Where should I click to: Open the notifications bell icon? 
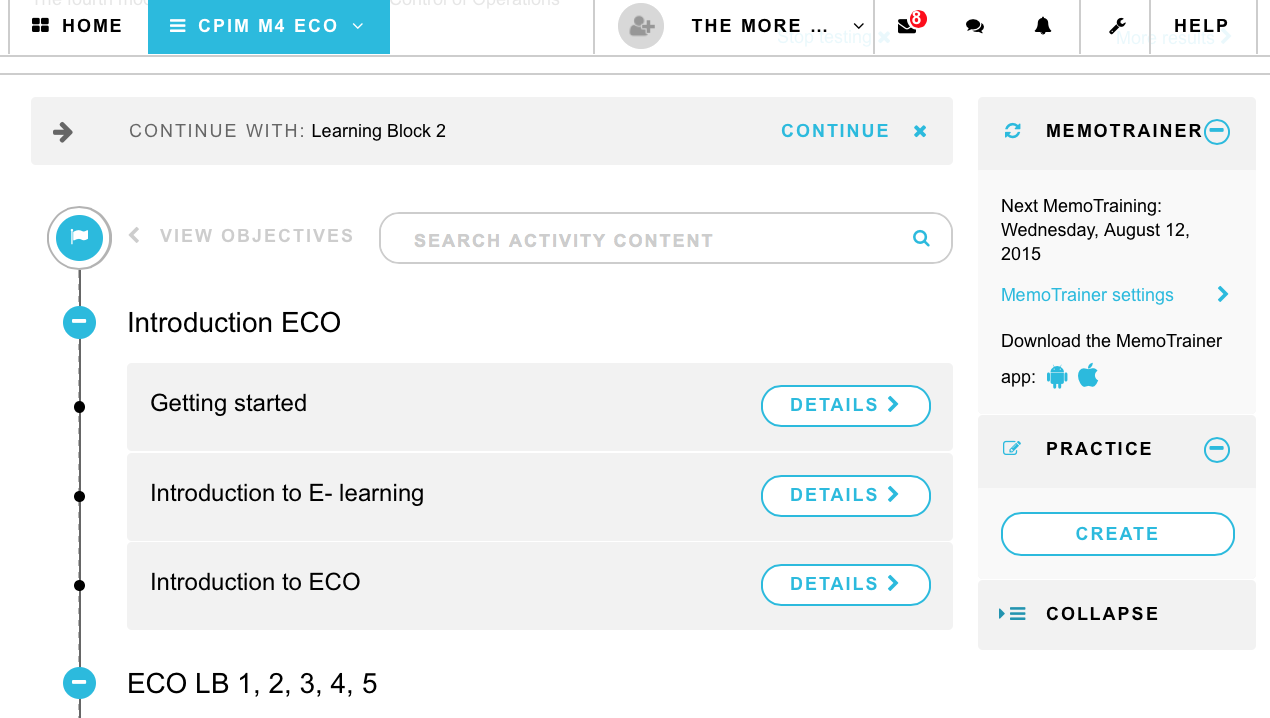point(1043,27)
